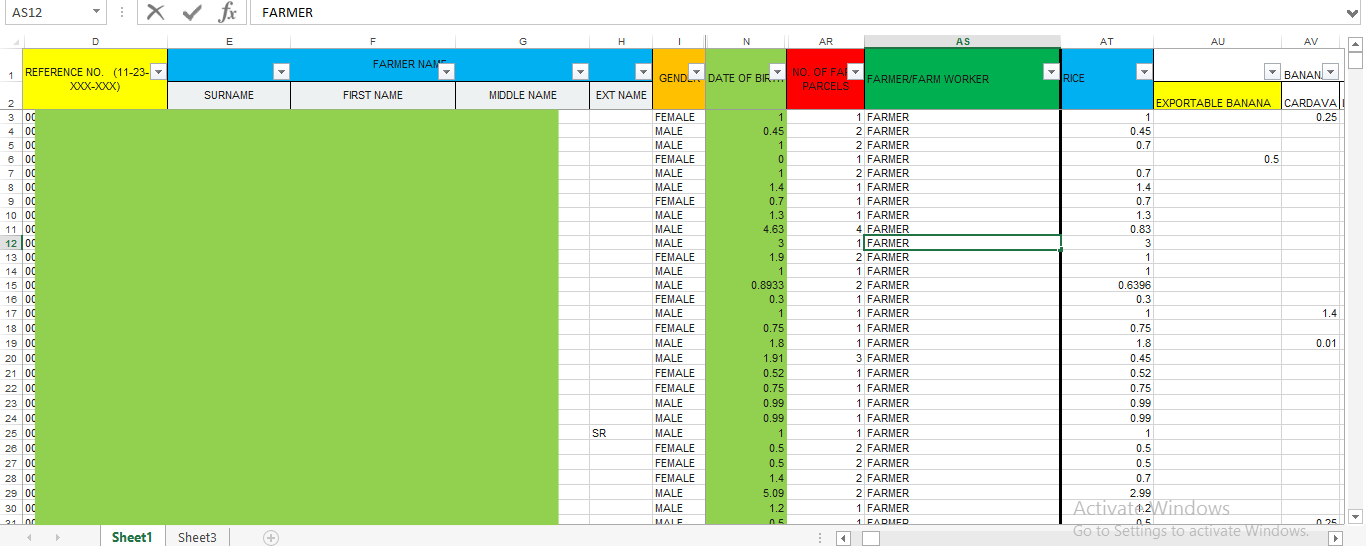Open filter dropdown in column G header
This screenshot has width=1366, height=546.
pos(580,72)
